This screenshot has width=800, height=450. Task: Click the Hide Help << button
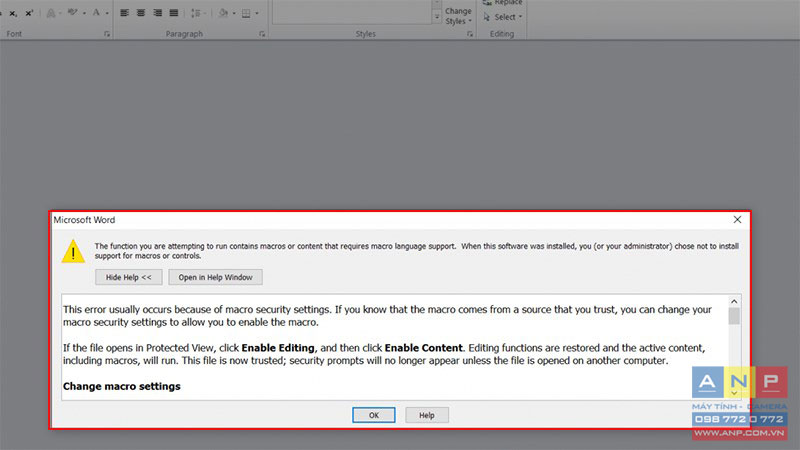(x=129, y=277)
